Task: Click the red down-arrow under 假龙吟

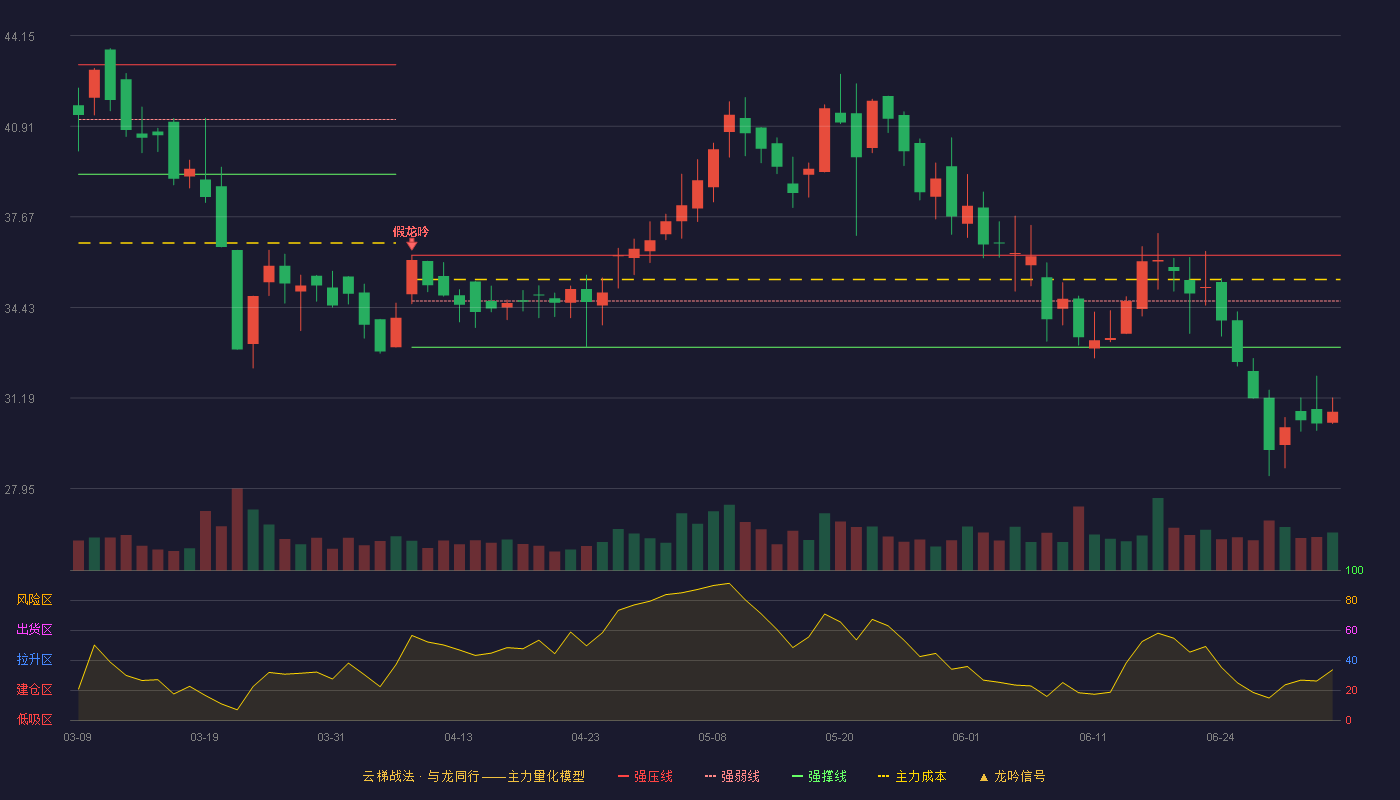Action: pyautogui.click(x=411, y=244)
